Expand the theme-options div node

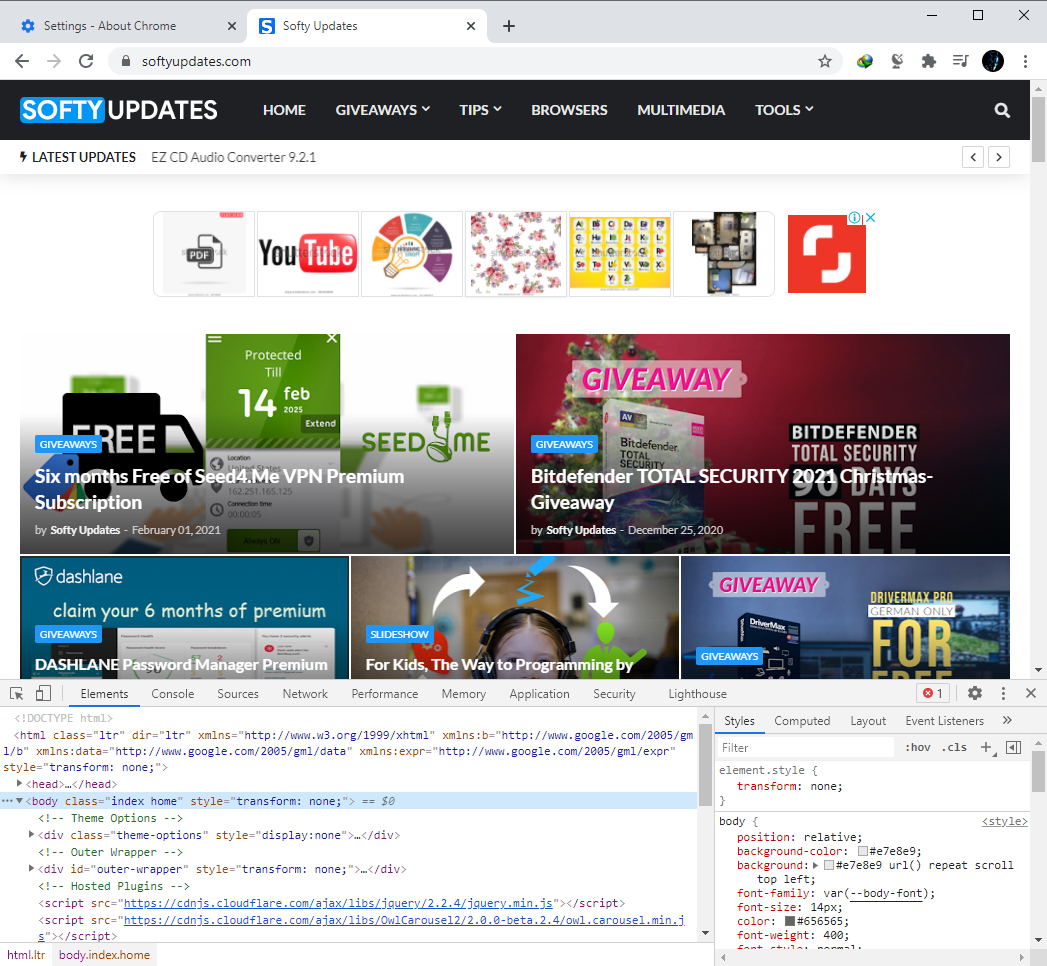tap(31, 834)
